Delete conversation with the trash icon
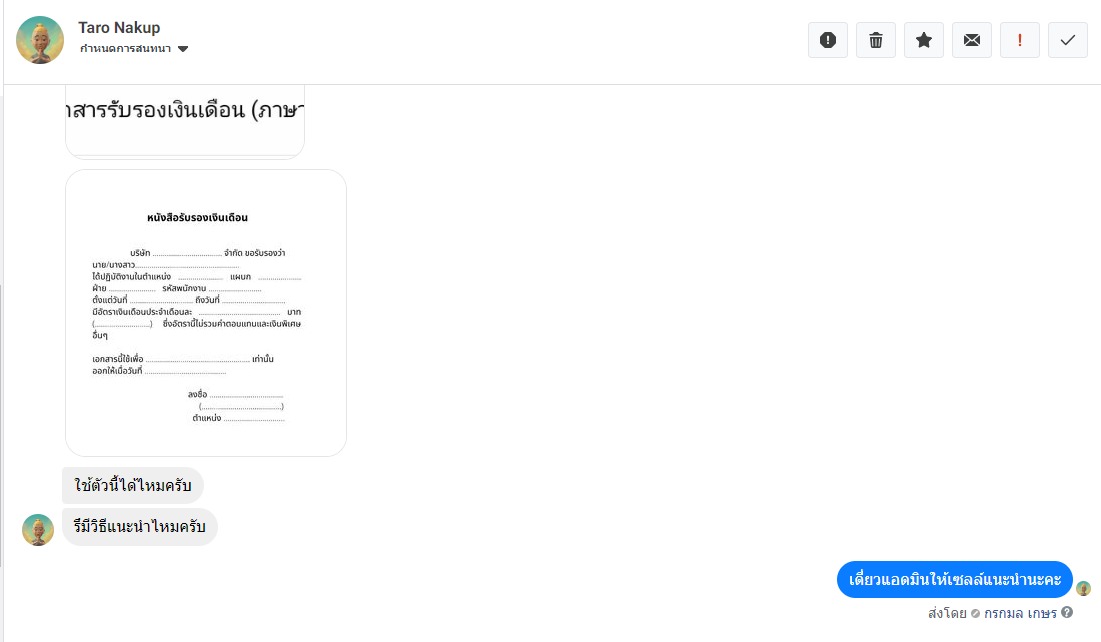 pos(875,40)
